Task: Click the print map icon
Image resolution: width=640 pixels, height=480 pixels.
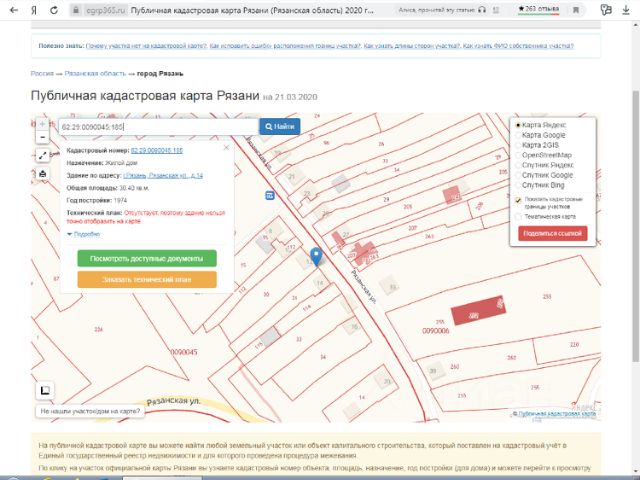Action: click(x=43, y=173)
